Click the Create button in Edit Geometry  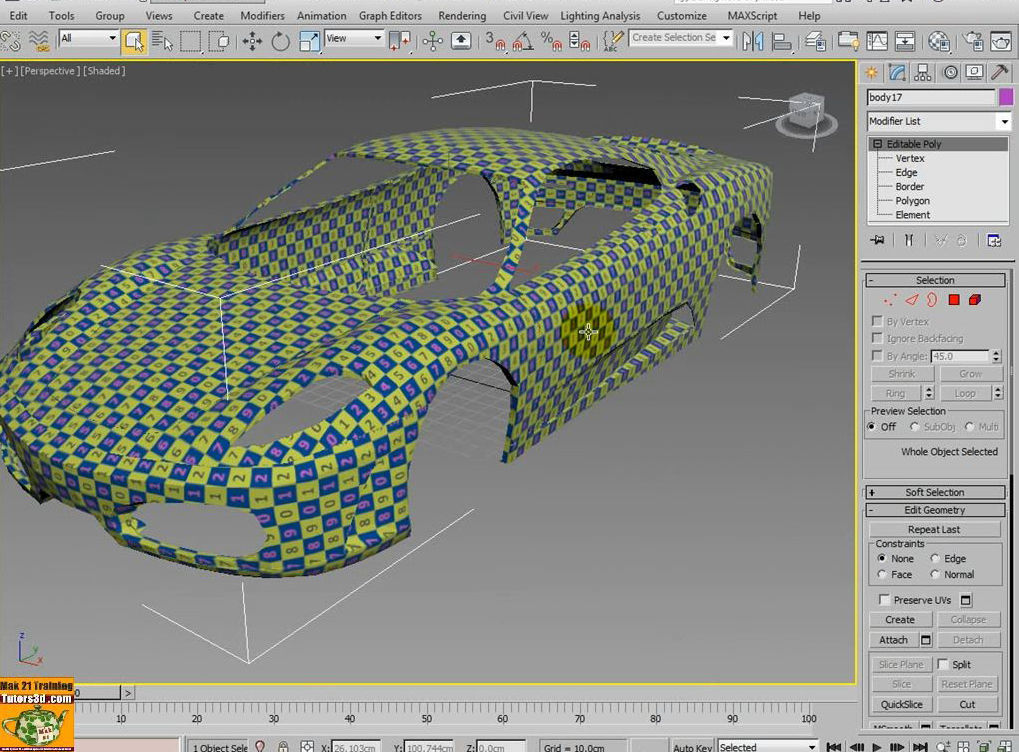point(900,619)
